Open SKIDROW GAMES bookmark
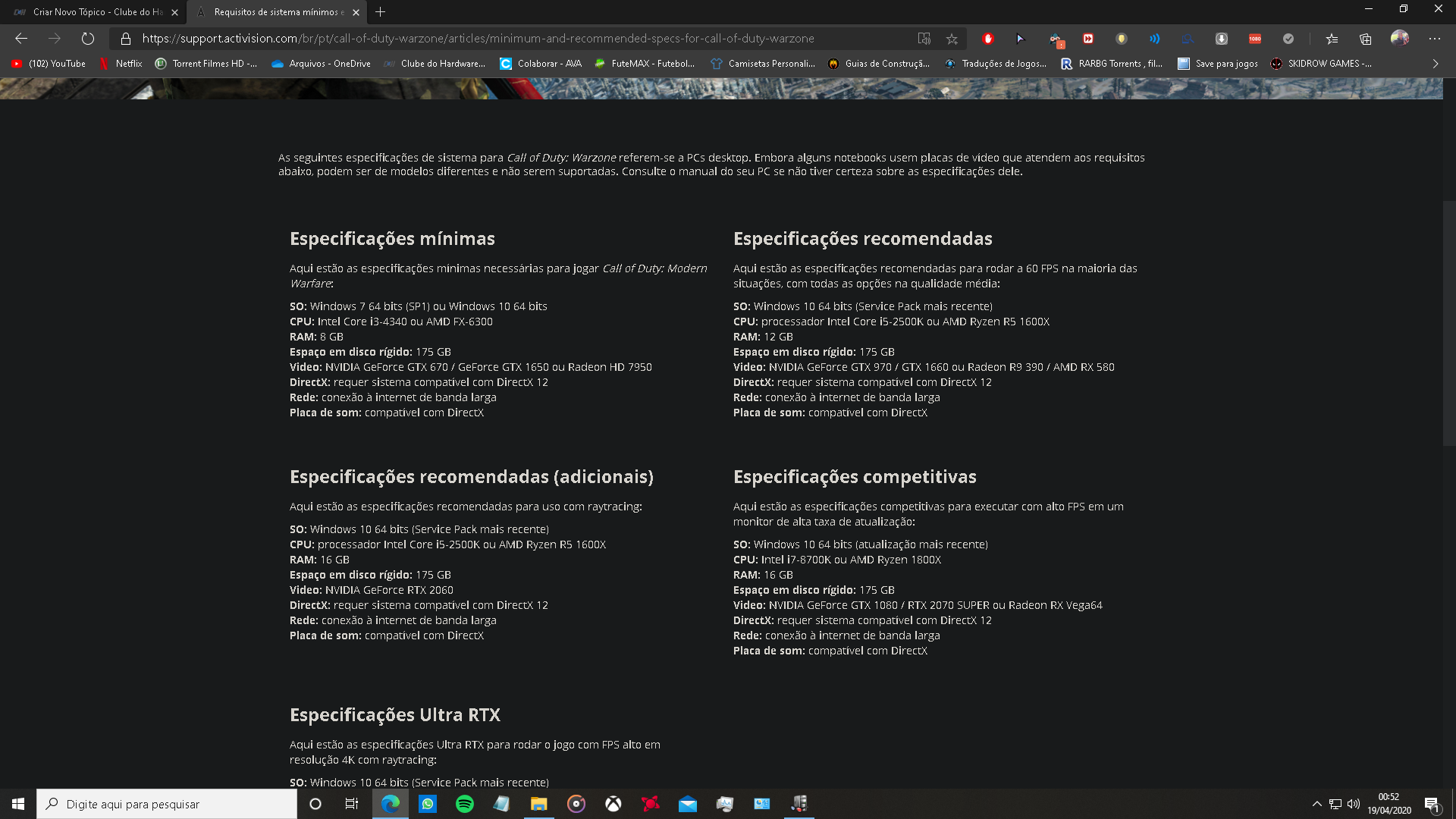Screen dimensions: 1456x819 tap(1321, 64)
